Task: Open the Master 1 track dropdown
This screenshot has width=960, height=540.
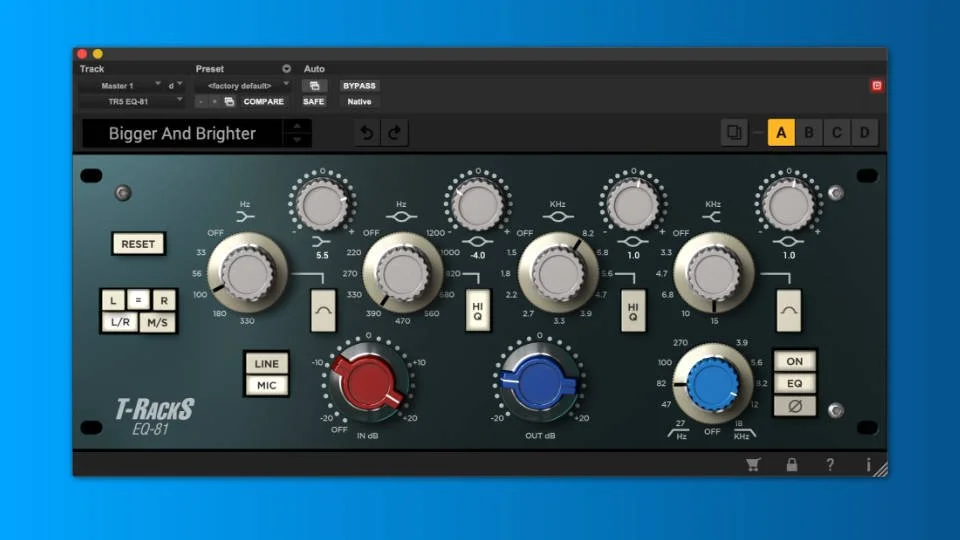Action: tap(121, 86)
